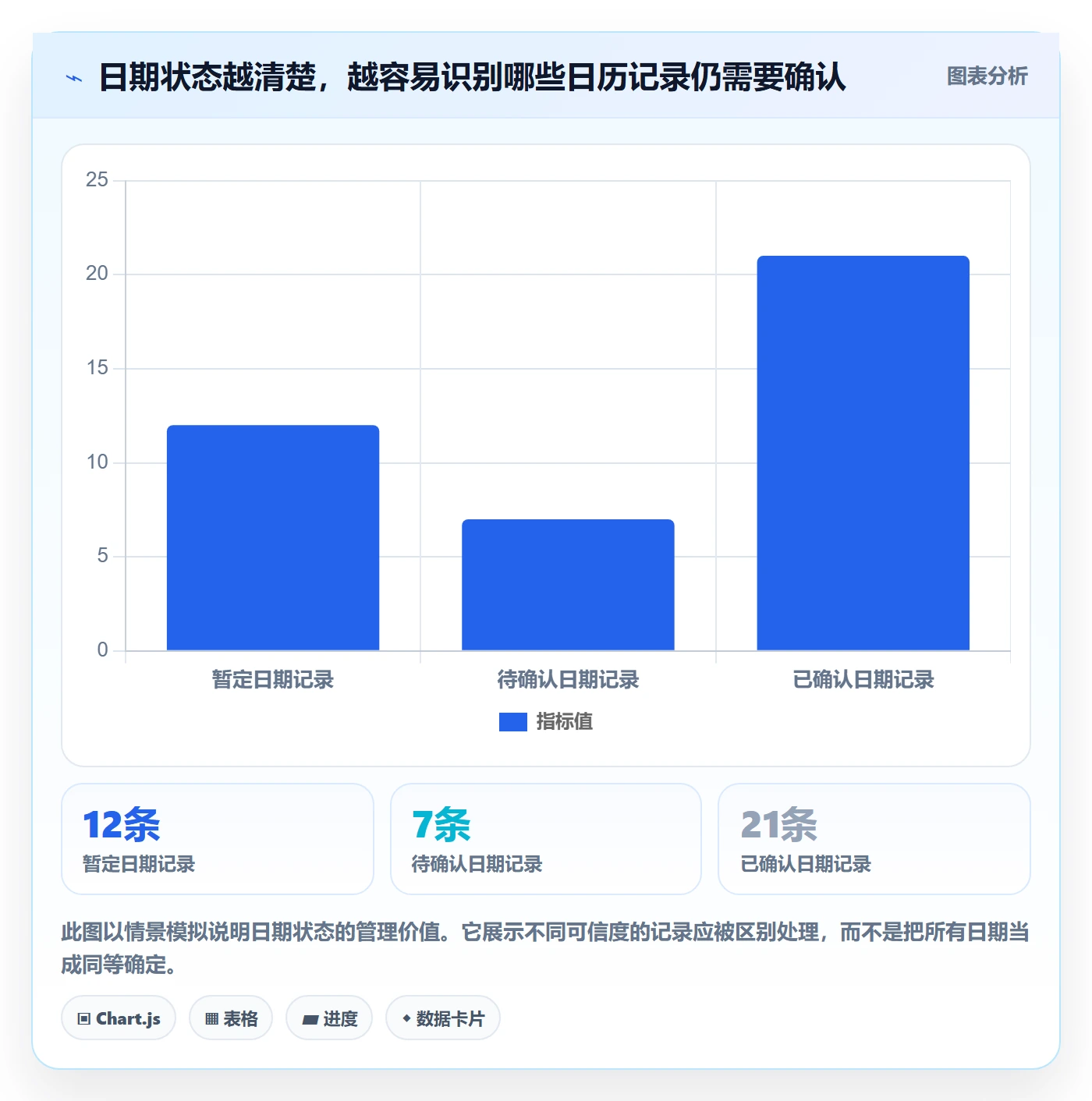1092x1101 pixels.
Task: Click the 图表分析 label in the header
Action: tap(987, 76)
